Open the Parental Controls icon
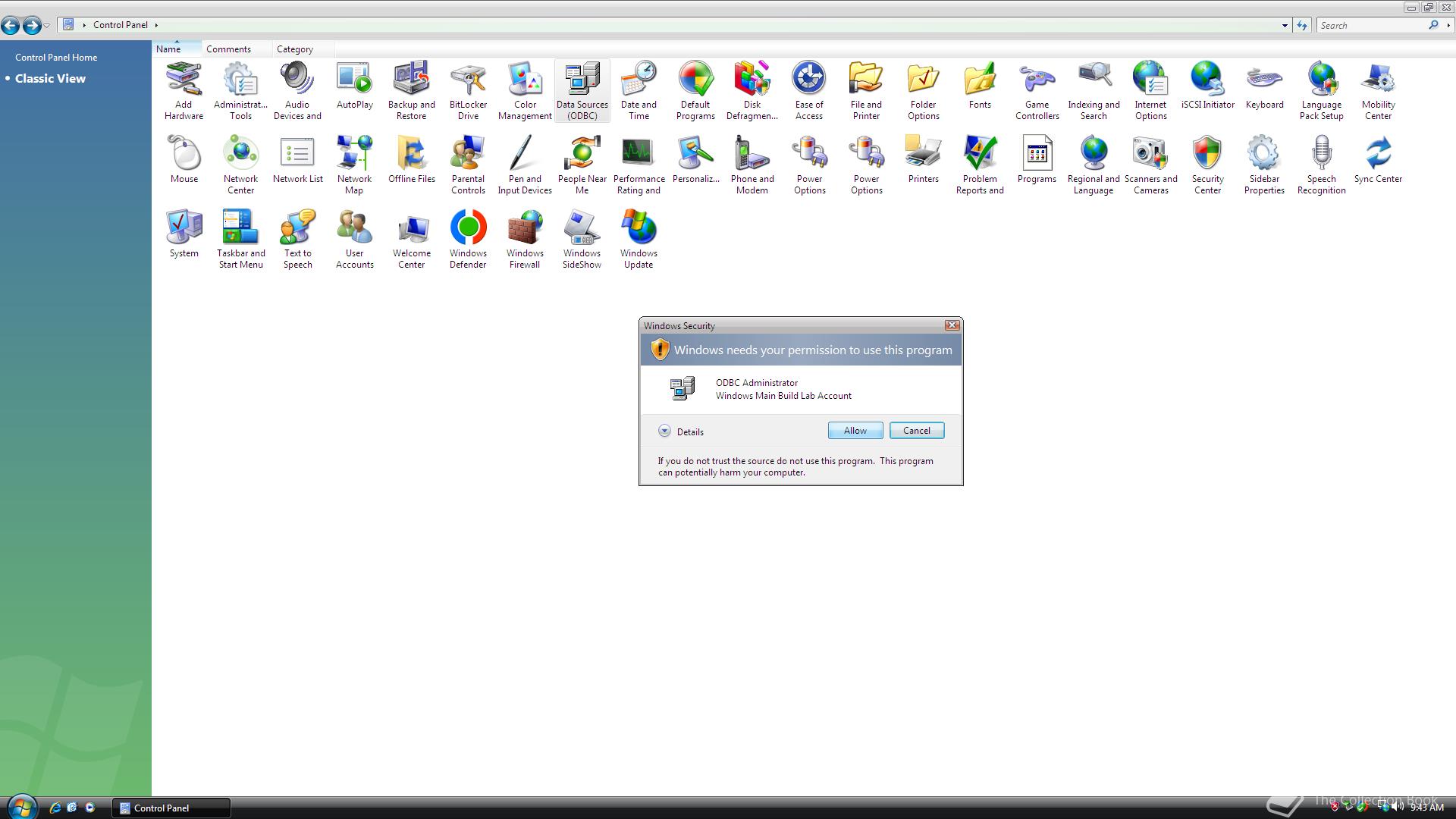 (x=468, y=164)
